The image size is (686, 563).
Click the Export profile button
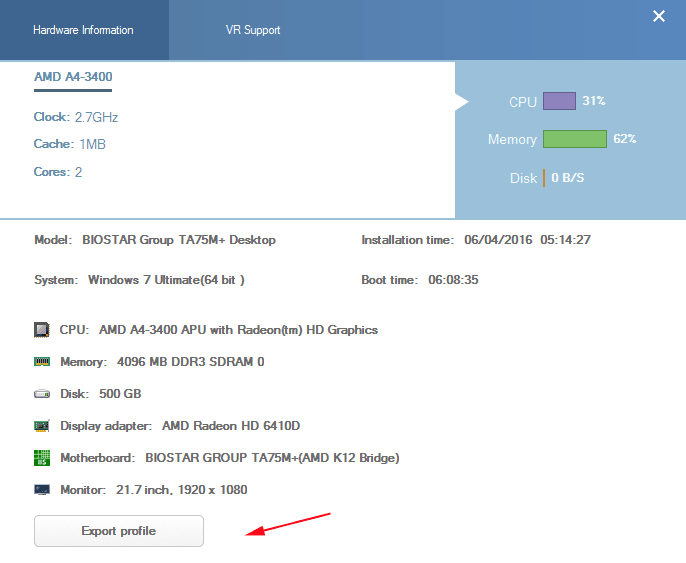point(119,531)
